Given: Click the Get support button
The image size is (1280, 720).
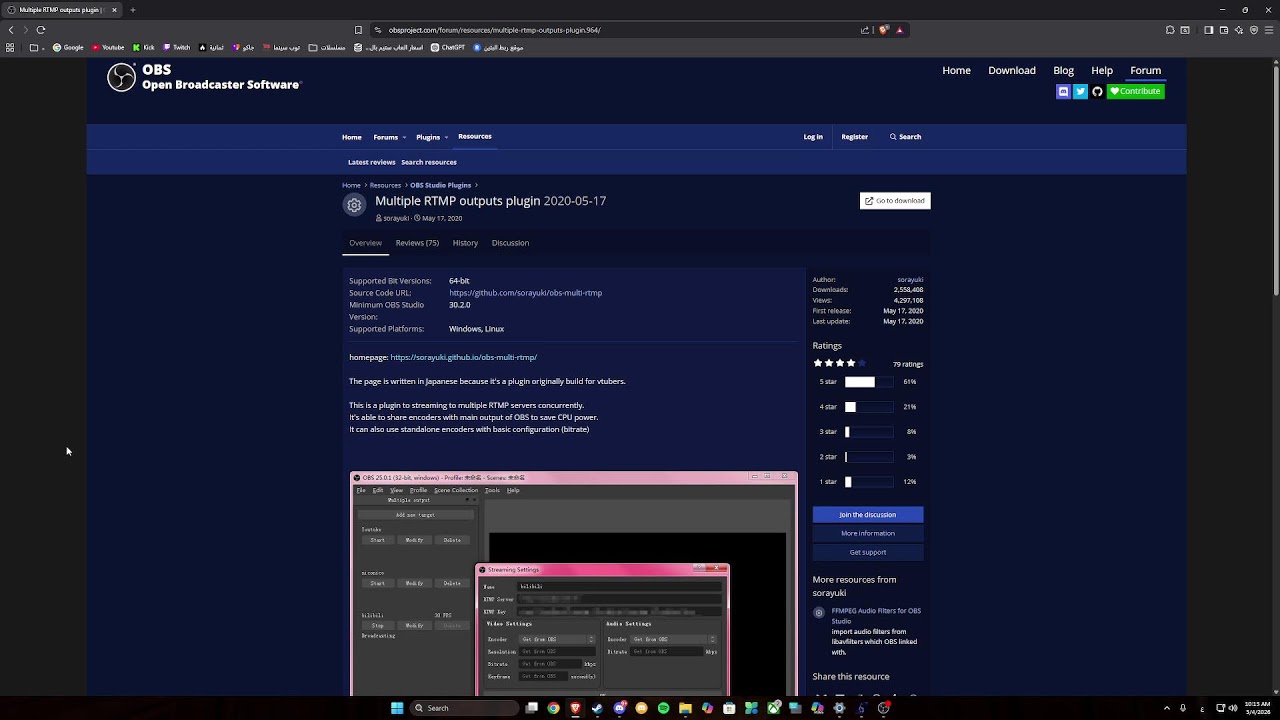Looking at the screenshot, I should pos(868,552).
